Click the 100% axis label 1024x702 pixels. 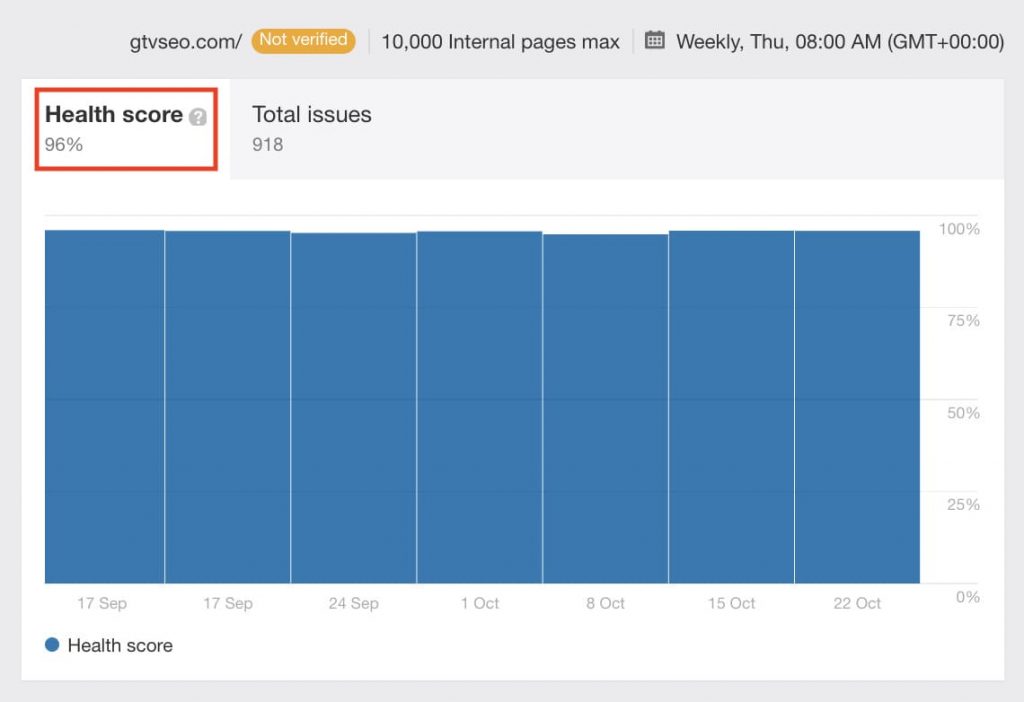pos(959,229)
